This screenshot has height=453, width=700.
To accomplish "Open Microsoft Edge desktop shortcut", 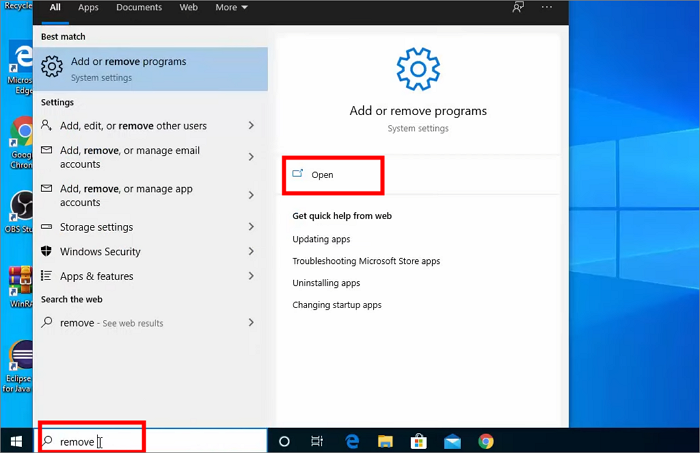I will (21, 68).
